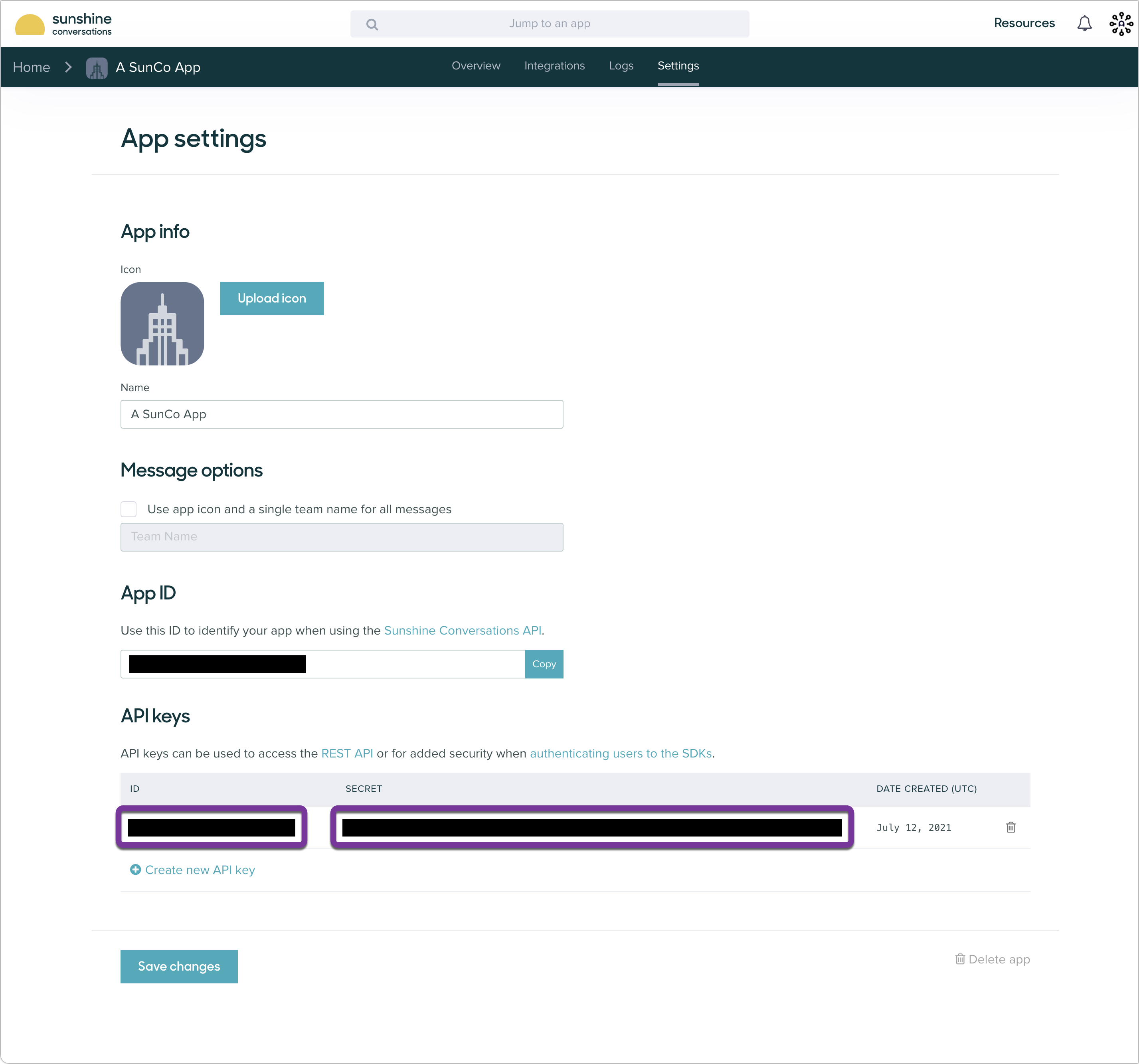Enable the single team name checkbox
The image size is (1139, 1064).
pos(129,509)
